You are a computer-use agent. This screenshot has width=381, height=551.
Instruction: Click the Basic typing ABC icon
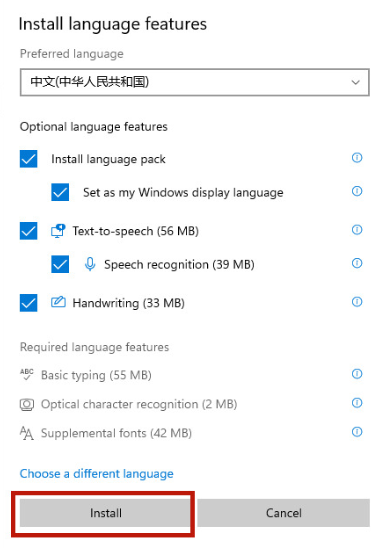27,374
